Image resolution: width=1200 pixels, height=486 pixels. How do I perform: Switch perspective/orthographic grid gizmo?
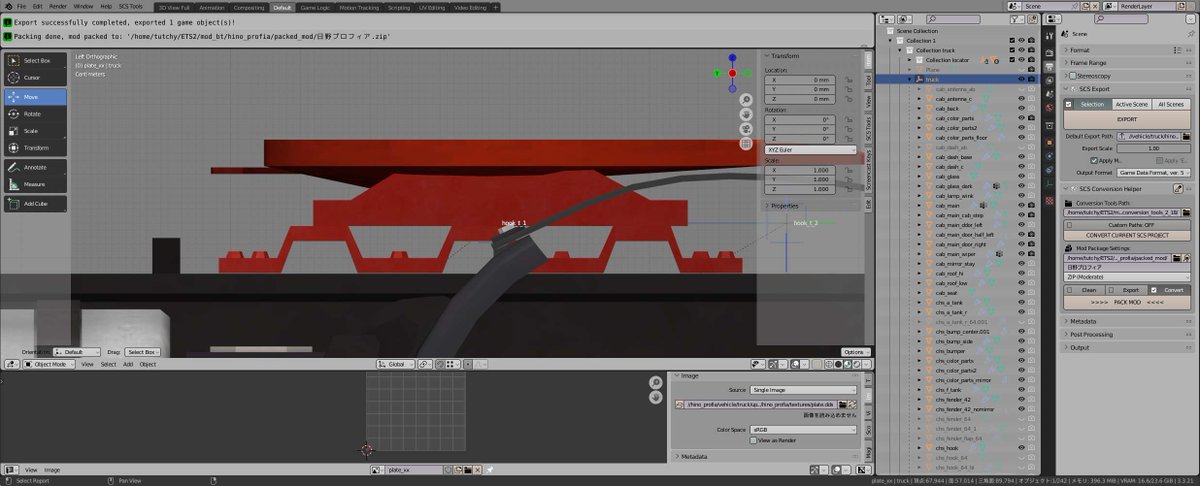[x=746, y=143]
